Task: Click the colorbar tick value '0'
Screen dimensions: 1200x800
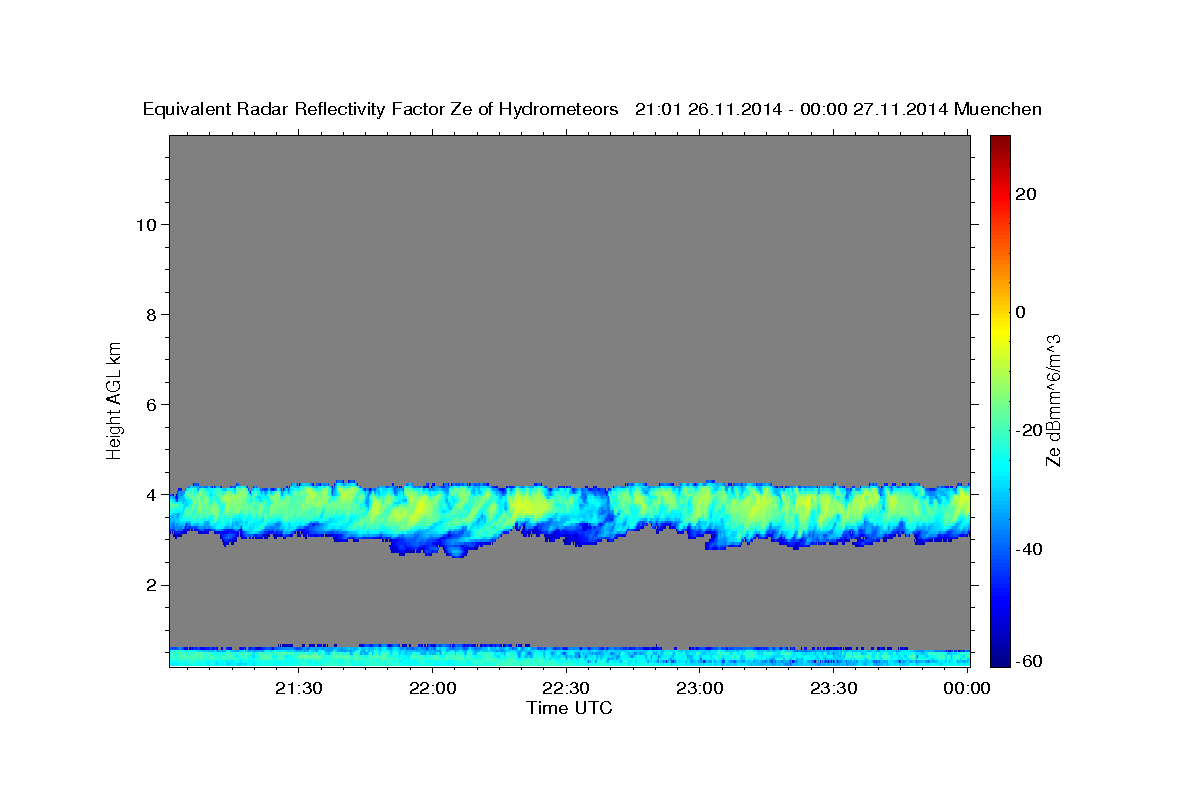Action: click(1021, 312)
